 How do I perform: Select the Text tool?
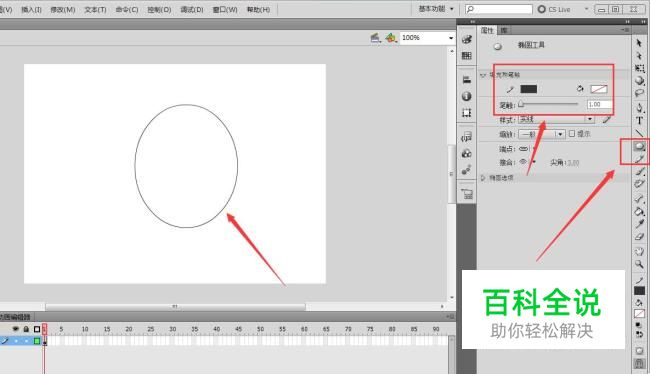point(639,120)
